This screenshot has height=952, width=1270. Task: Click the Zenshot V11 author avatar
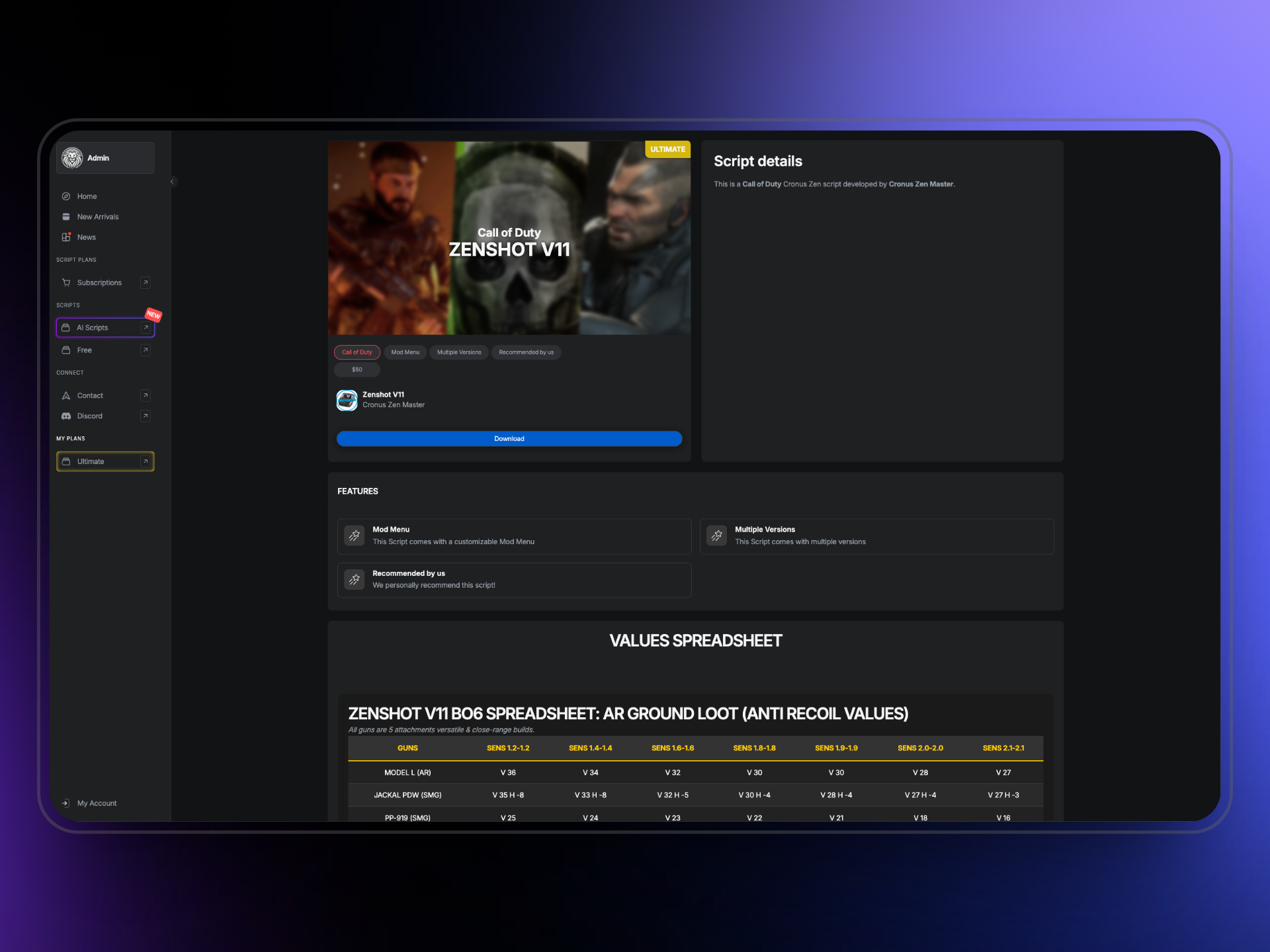pos(347,400)
